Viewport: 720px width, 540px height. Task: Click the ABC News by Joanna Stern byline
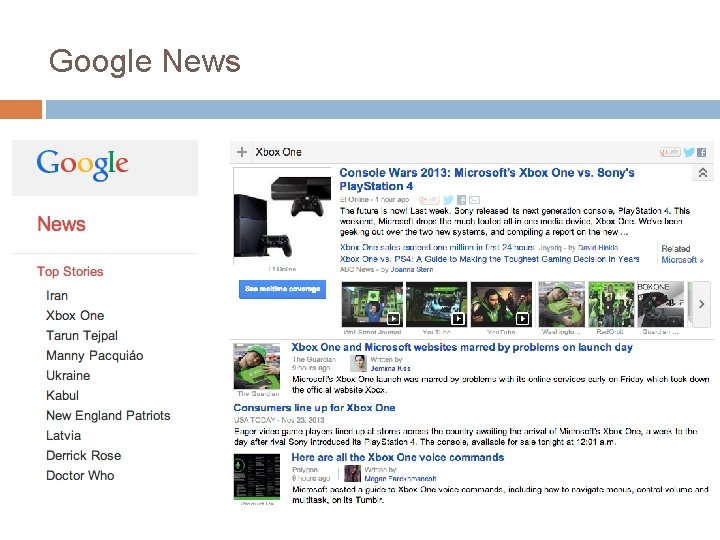pyautogui.click(x=387, y=270)
